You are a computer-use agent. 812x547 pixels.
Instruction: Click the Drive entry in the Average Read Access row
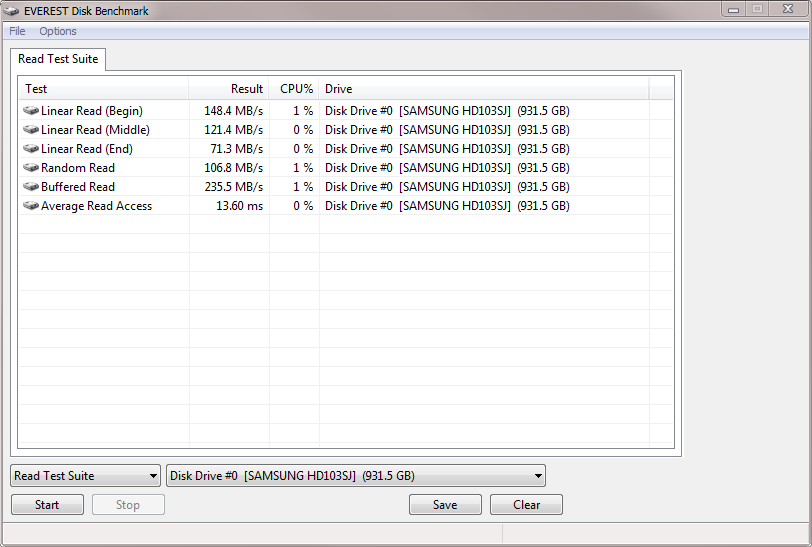click(447, 206)
